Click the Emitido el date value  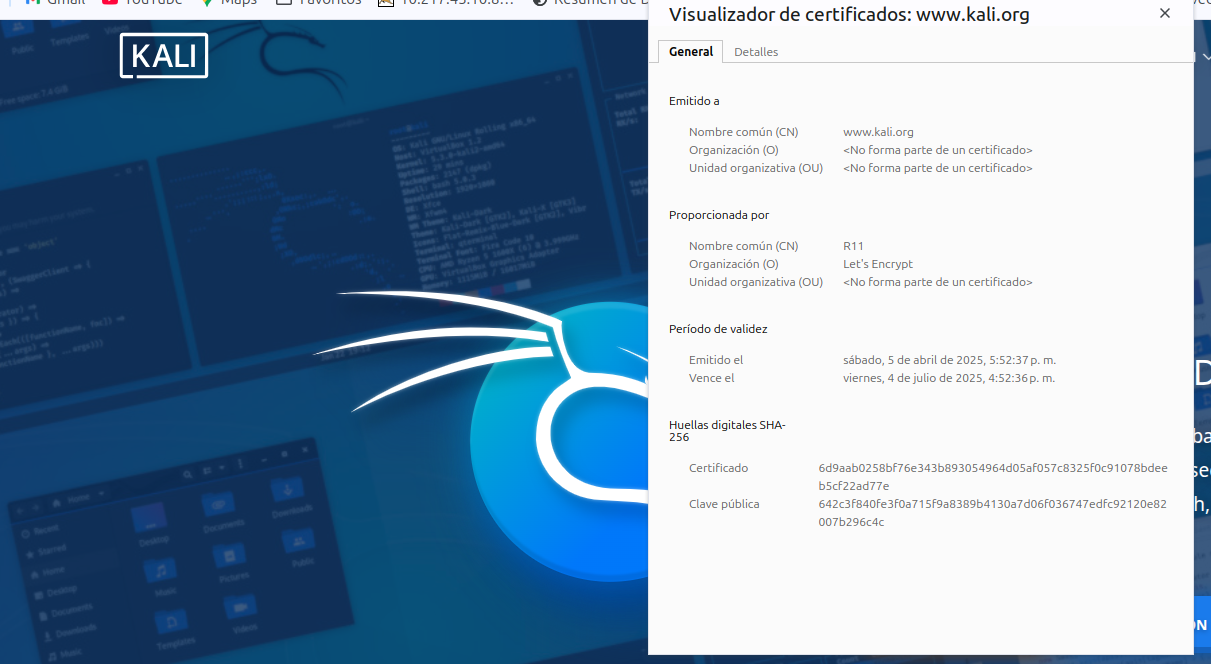[x=949, y=360]
